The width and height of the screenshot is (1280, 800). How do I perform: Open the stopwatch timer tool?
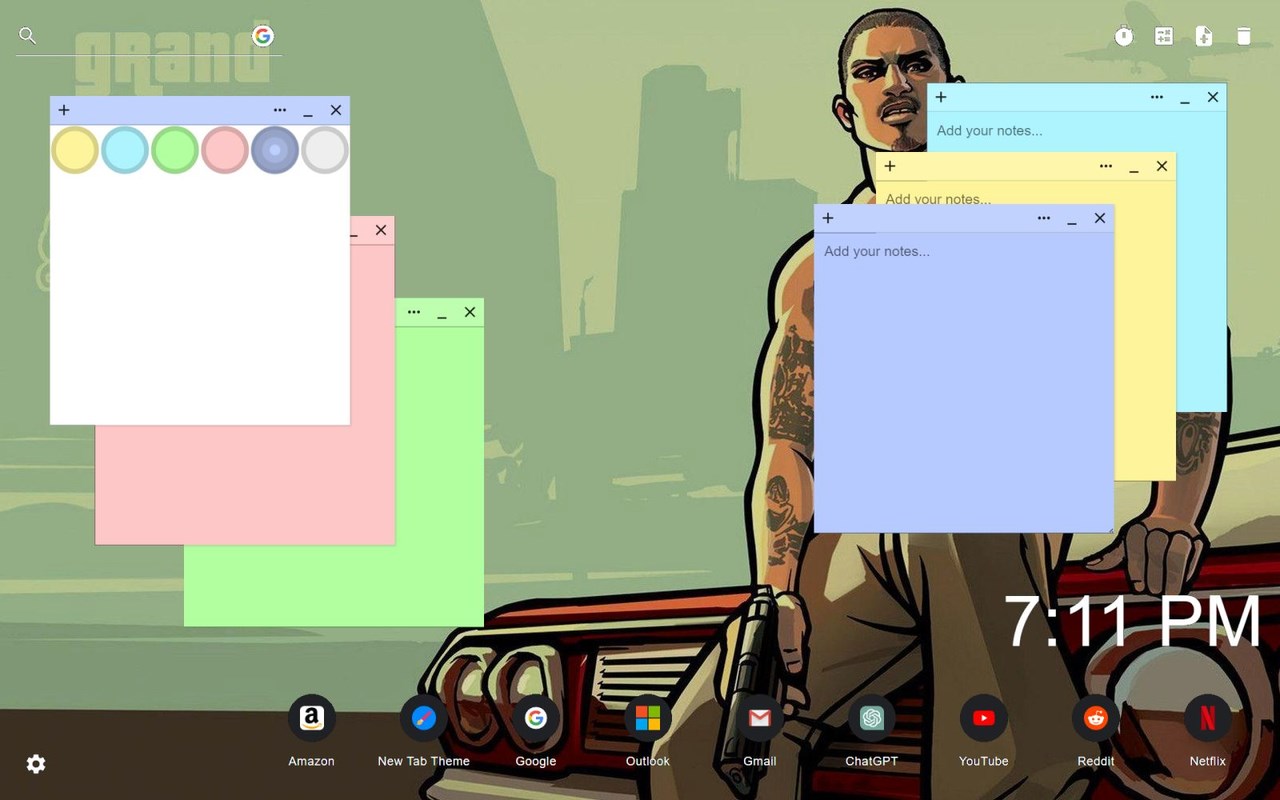pyautogui.click(x=1124, y=36)
